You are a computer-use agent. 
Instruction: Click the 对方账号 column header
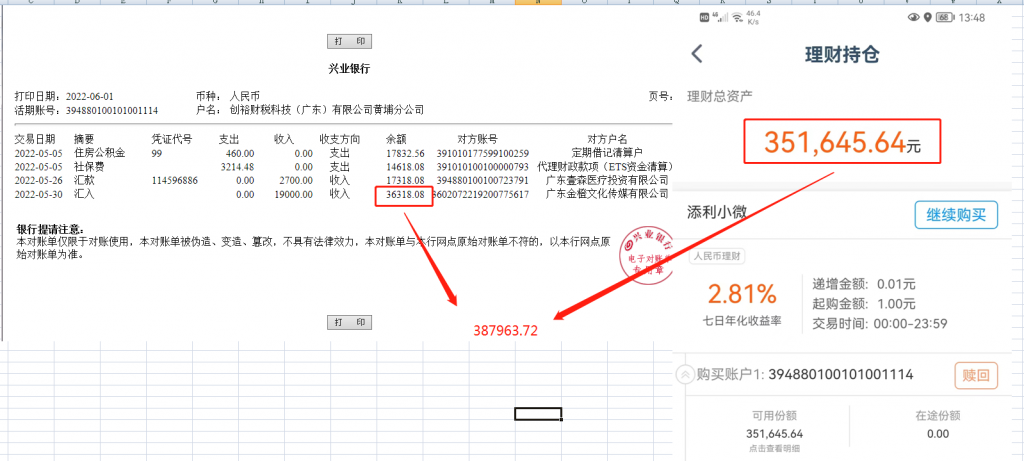coord(477,139)
